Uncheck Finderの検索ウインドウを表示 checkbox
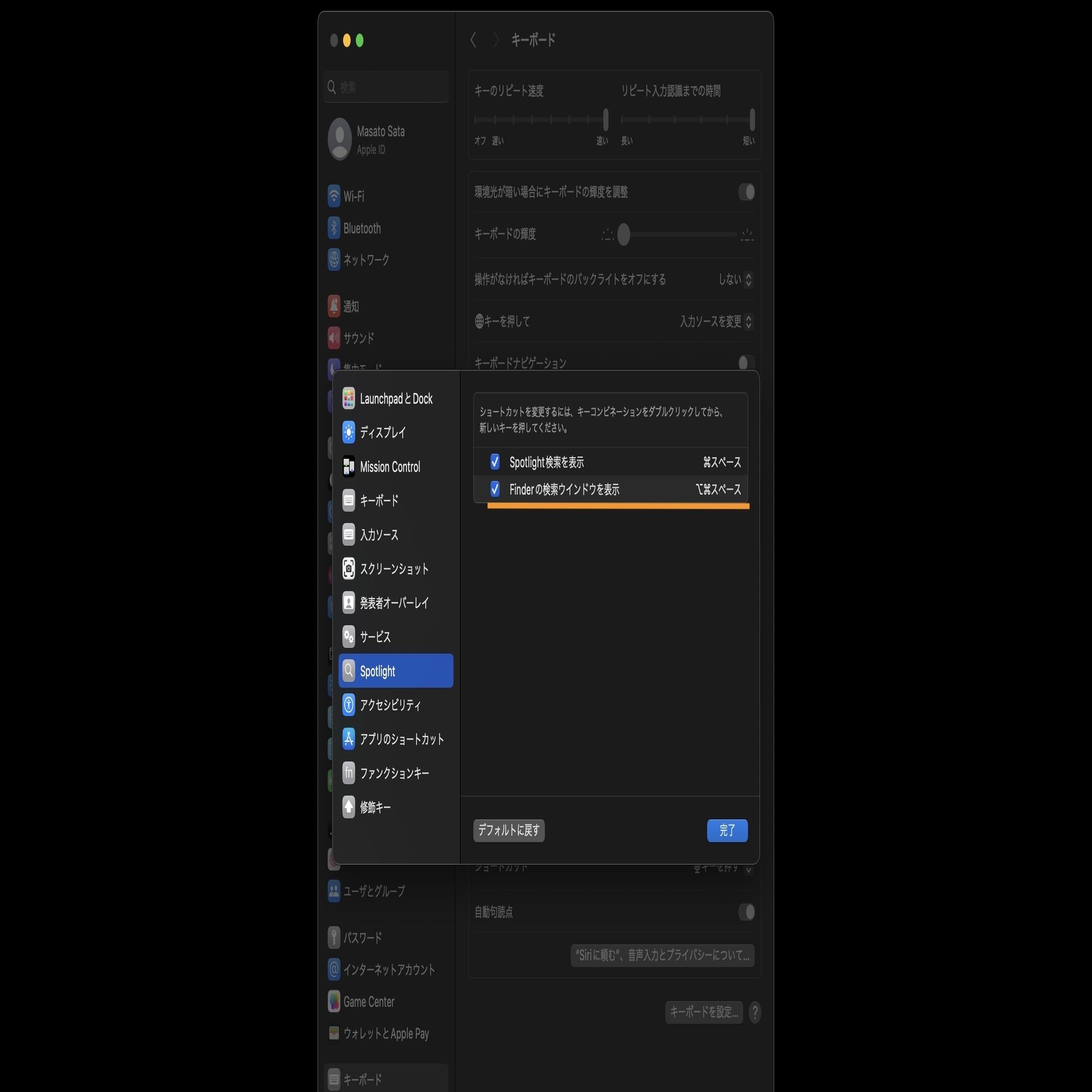This screenshot has height=1092, width=1092. (495, 489)
